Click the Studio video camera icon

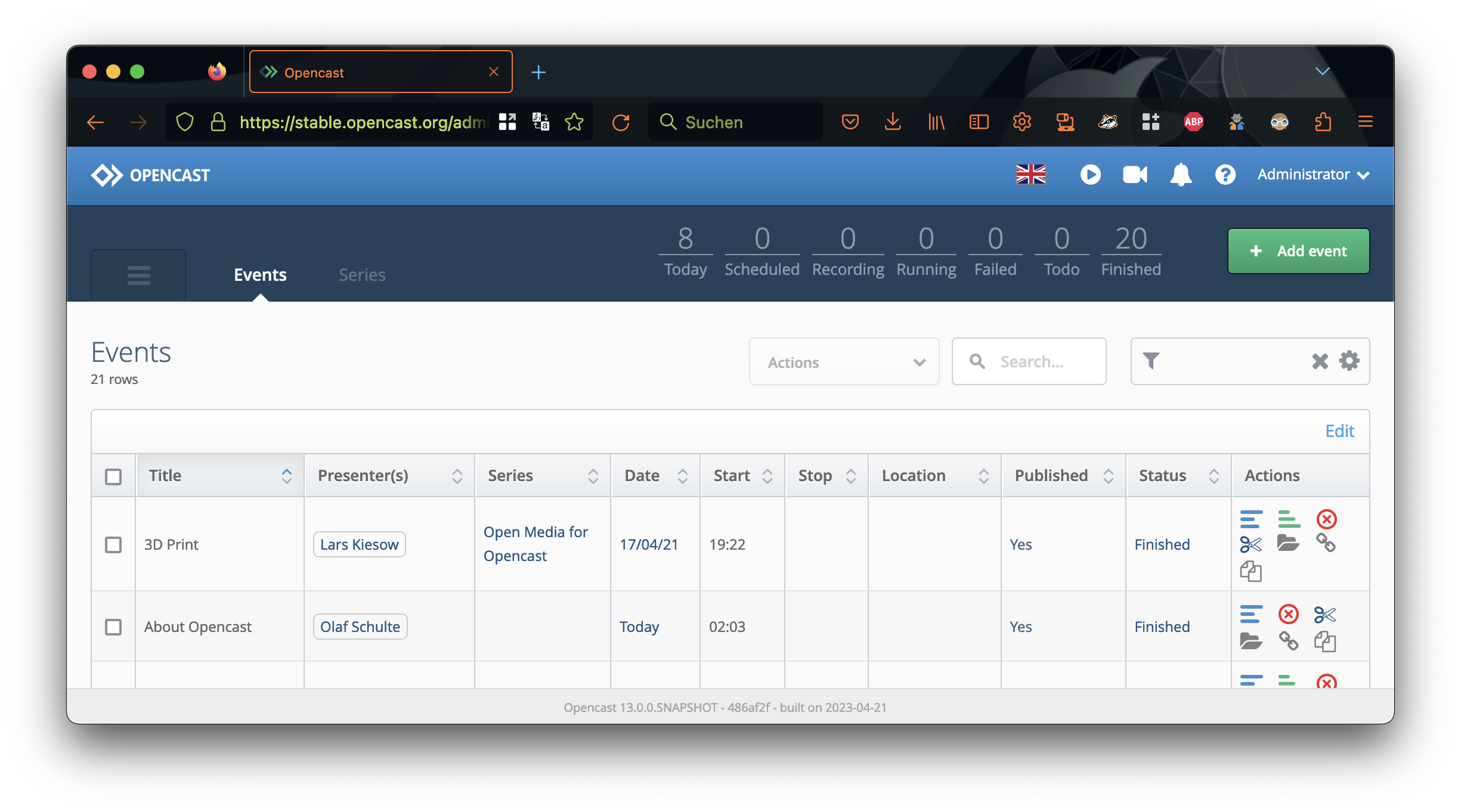tap(1135, 175)
